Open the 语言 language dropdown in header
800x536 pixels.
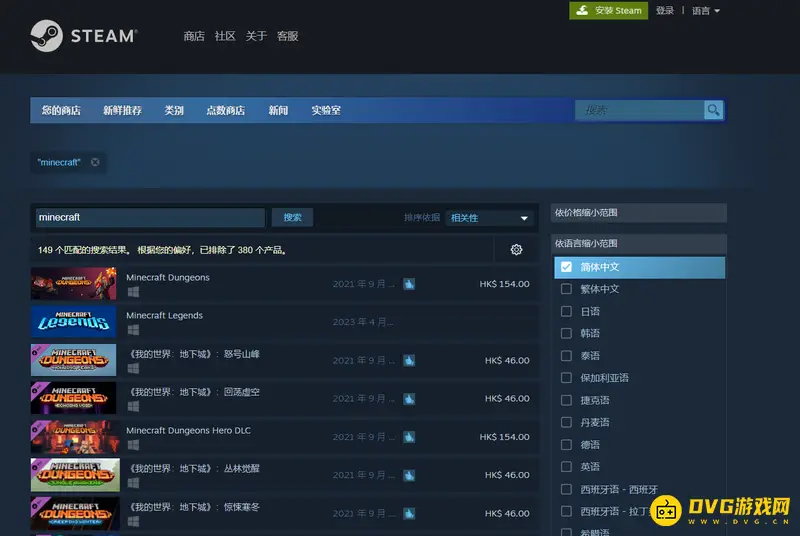pos(705,11)
